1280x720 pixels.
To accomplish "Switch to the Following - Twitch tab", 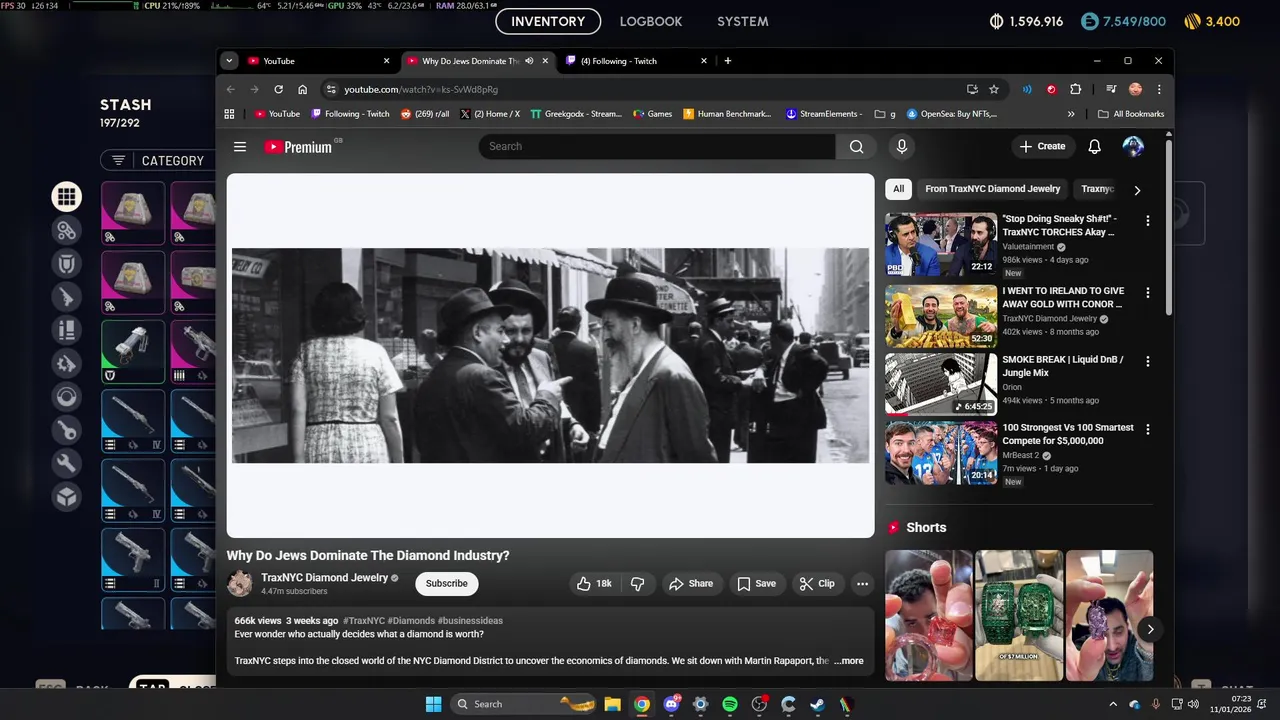I will pos(636,61).
